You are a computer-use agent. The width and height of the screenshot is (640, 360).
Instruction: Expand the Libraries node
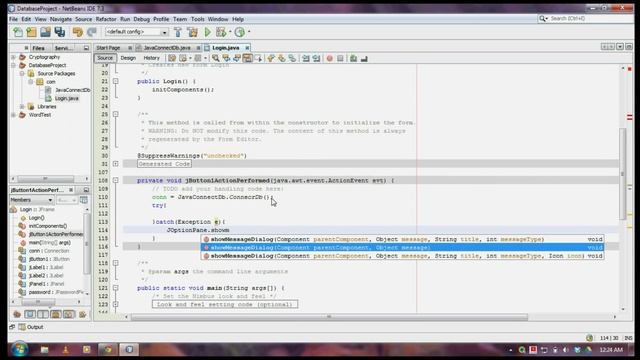pos(22,107)
